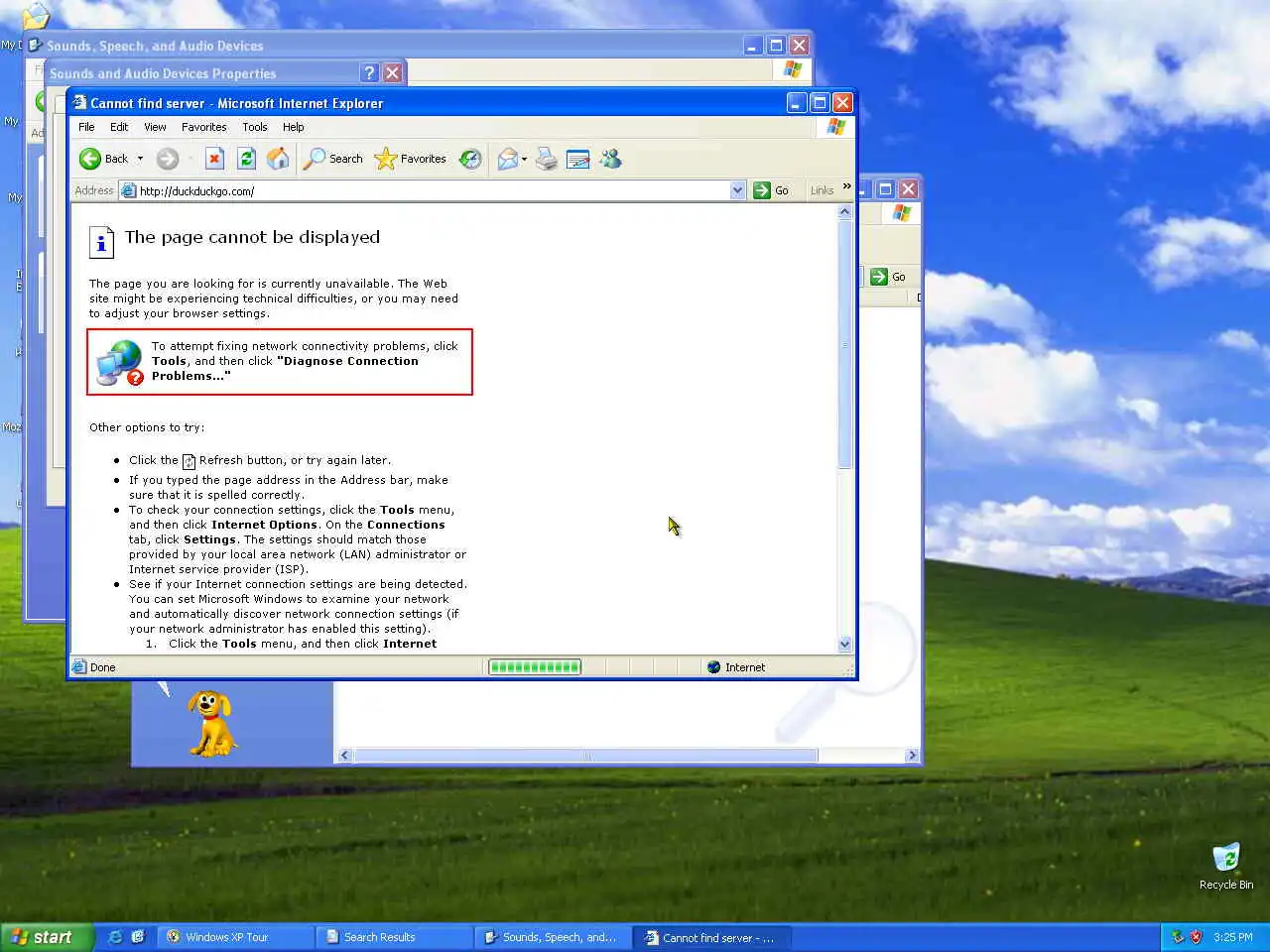Screen dimensions: 1270x952
Task: Launch Internet Explorer from Quick Launch
Action: 115,936
